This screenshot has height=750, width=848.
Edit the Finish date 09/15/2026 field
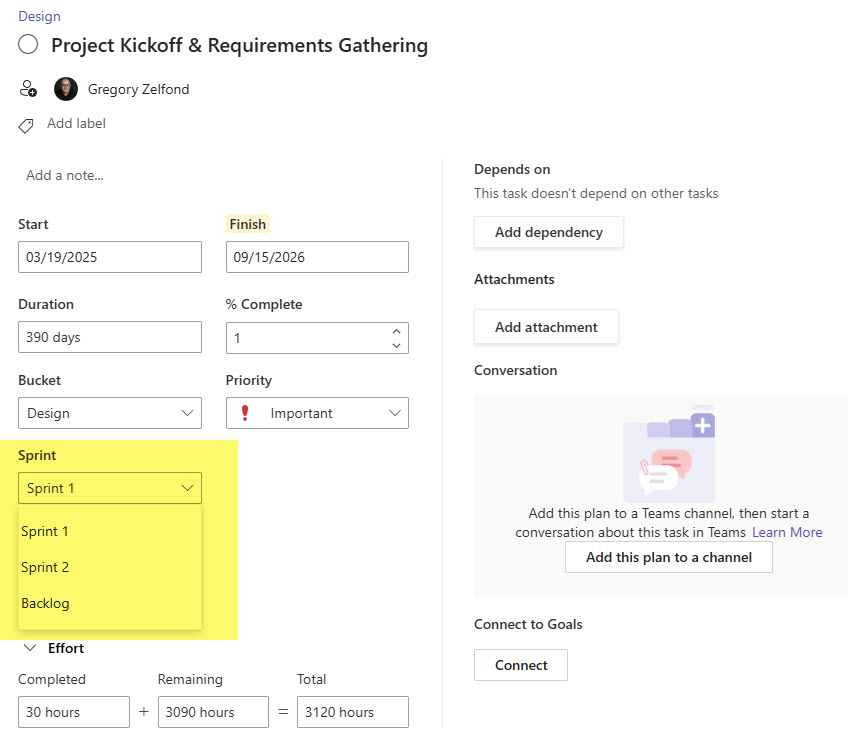click(317, 257)
